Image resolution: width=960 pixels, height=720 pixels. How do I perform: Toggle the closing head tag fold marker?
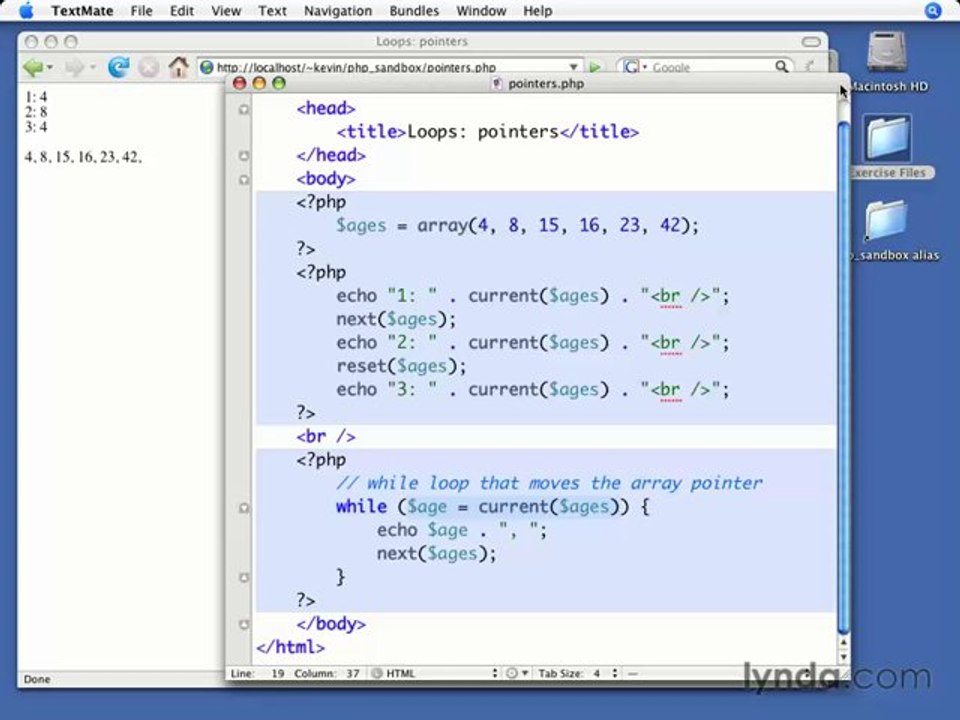click(x=244, y=156)
